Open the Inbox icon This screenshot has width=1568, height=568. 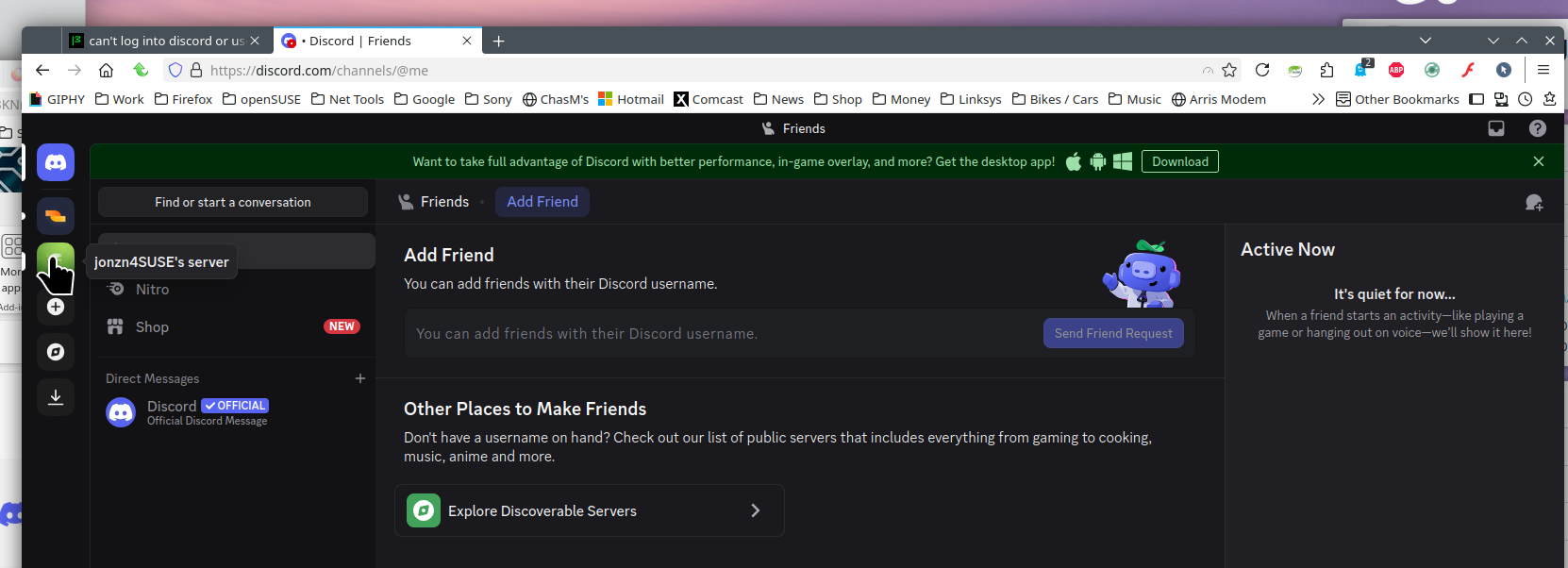coord(1496,128)
